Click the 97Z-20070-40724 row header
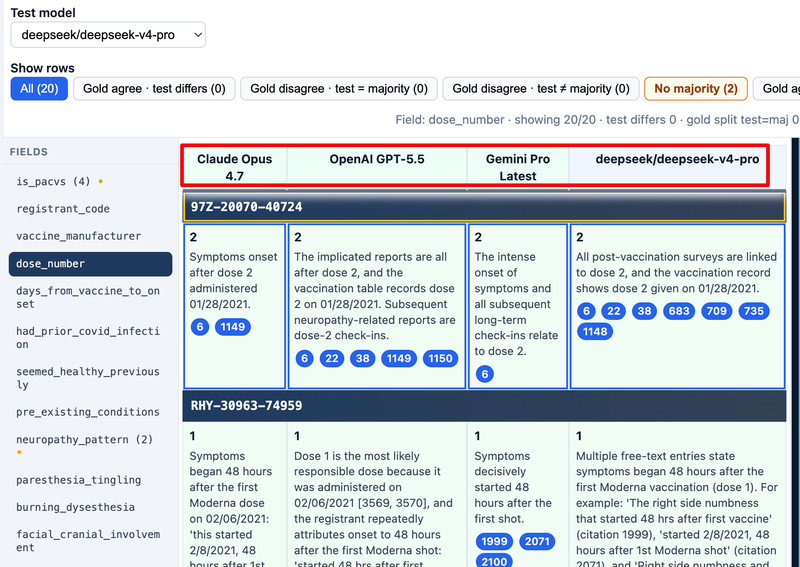The height and width of the screenshot is (567, 800). tap(484, 207)
